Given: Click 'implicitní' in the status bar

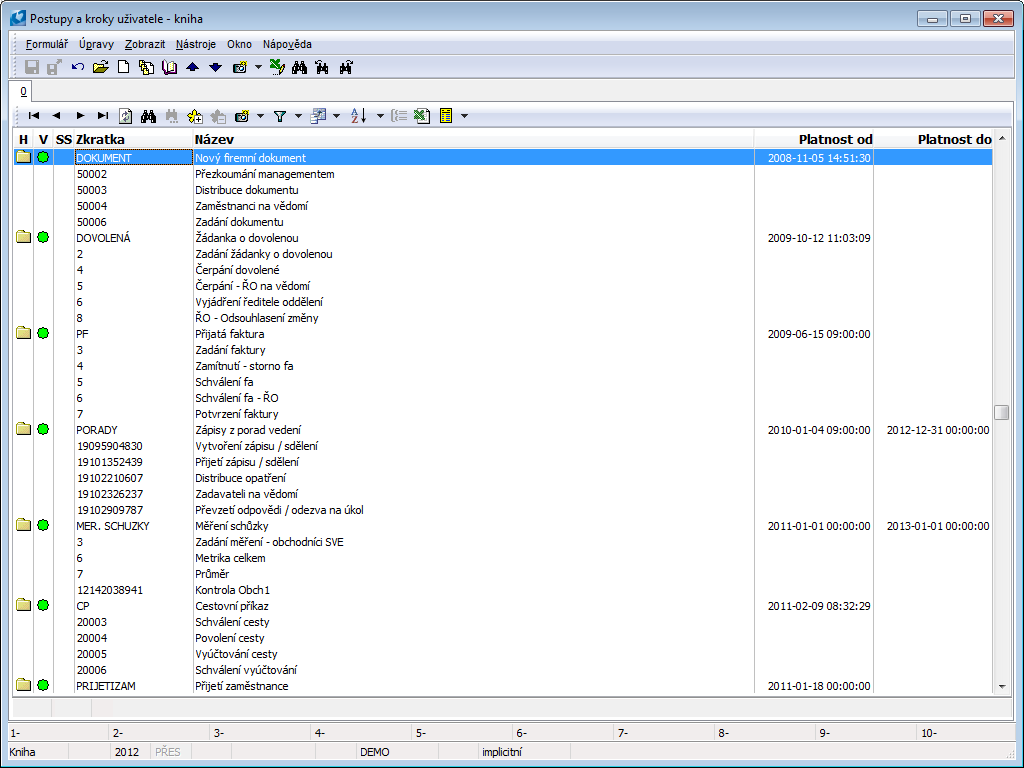Looking at the screenshot, I should coord(502,752).
